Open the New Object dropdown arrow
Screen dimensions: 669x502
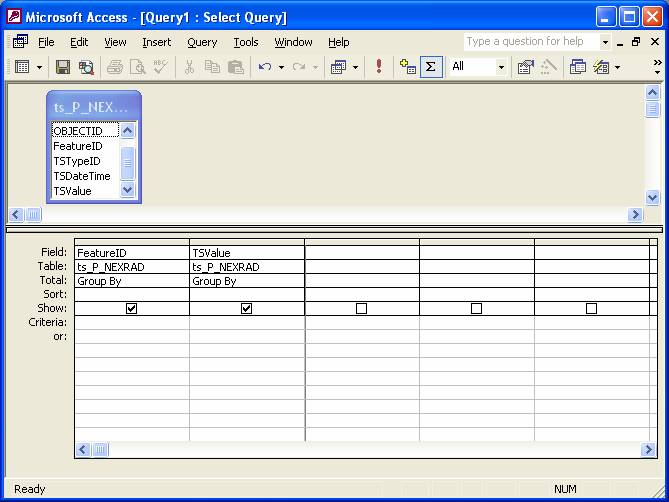617,67
